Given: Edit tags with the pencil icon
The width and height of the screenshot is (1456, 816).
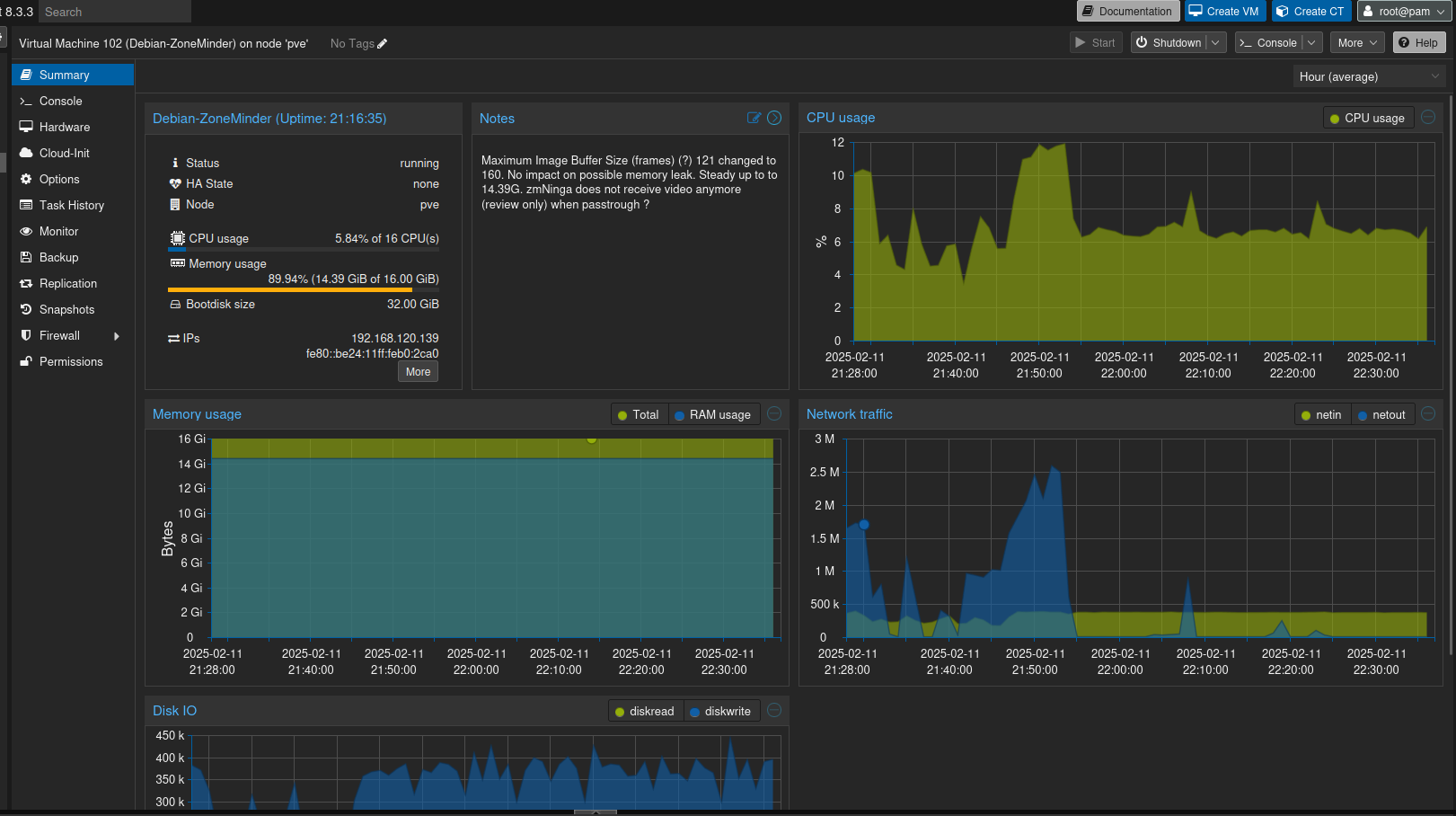Looking at the screenshot, I should [x=382, y=43].
